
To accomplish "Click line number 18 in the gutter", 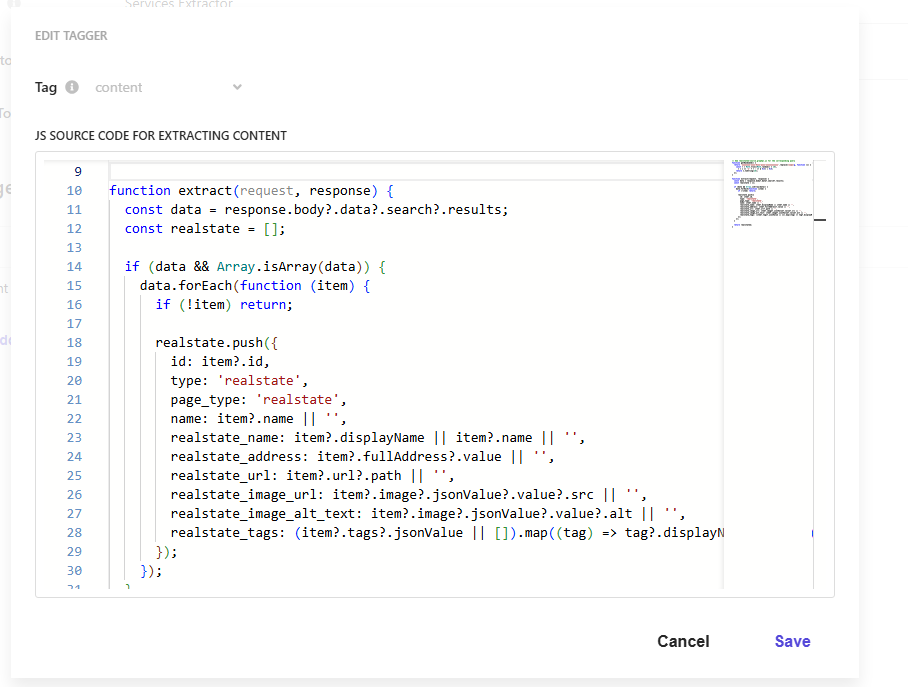I will tap(74, 342).
